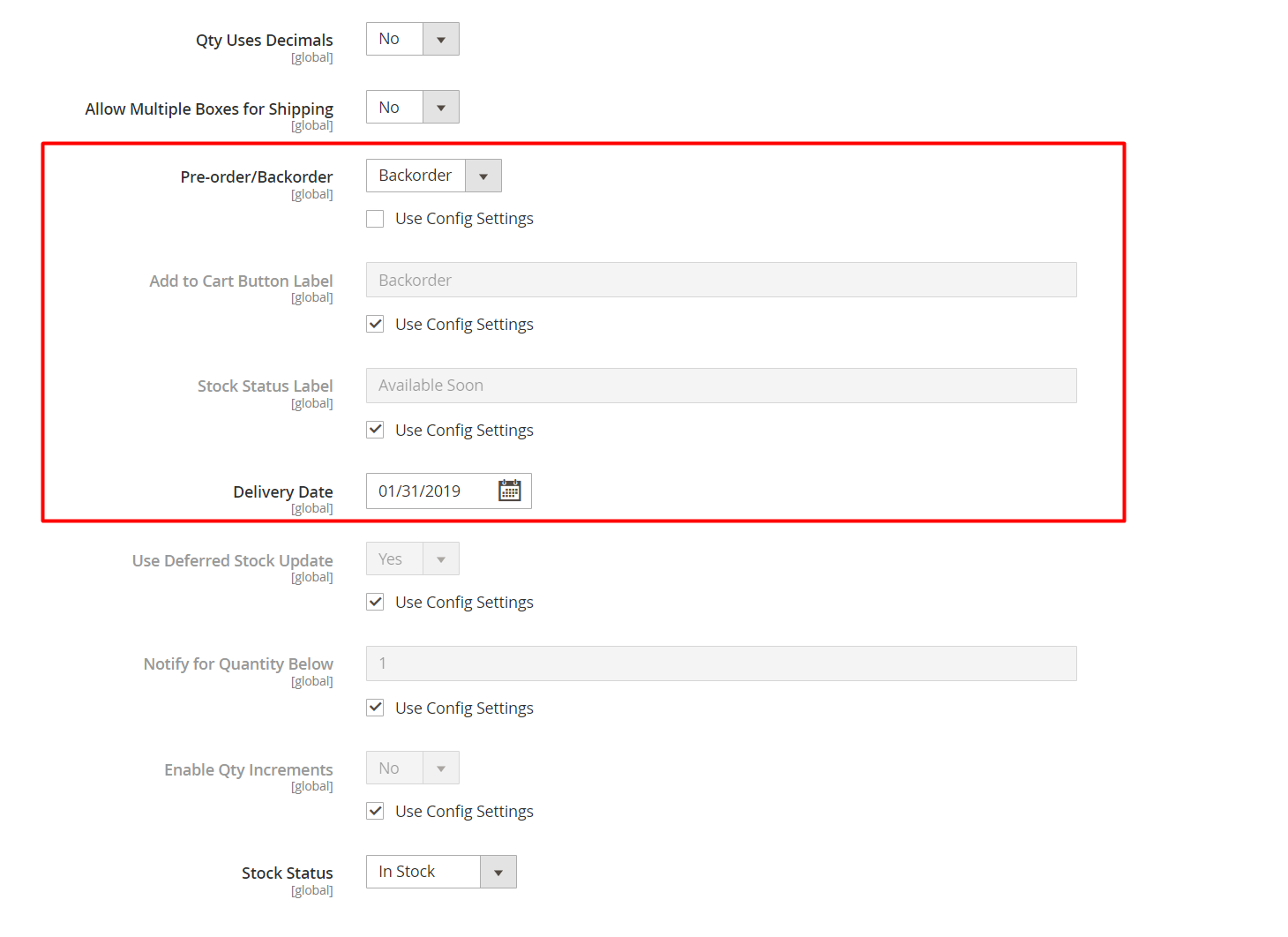Click the Notify for Quantity Below field
This screenshot has height=937, width=1288.
coord(721,663)
